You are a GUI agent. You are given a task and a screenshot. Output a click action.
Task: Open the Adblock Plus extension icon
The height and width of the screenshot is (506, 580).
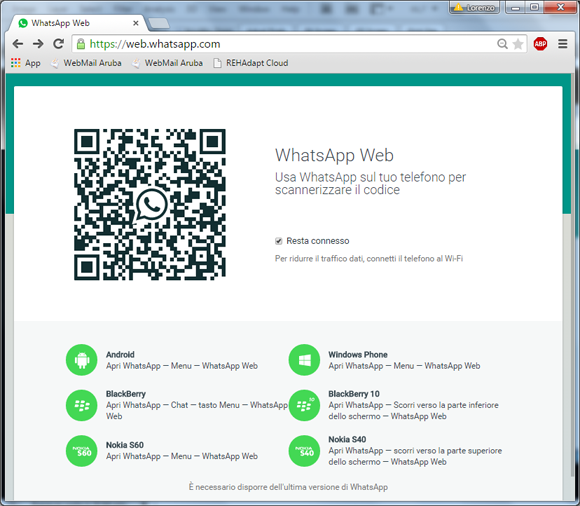click(540, 44)
